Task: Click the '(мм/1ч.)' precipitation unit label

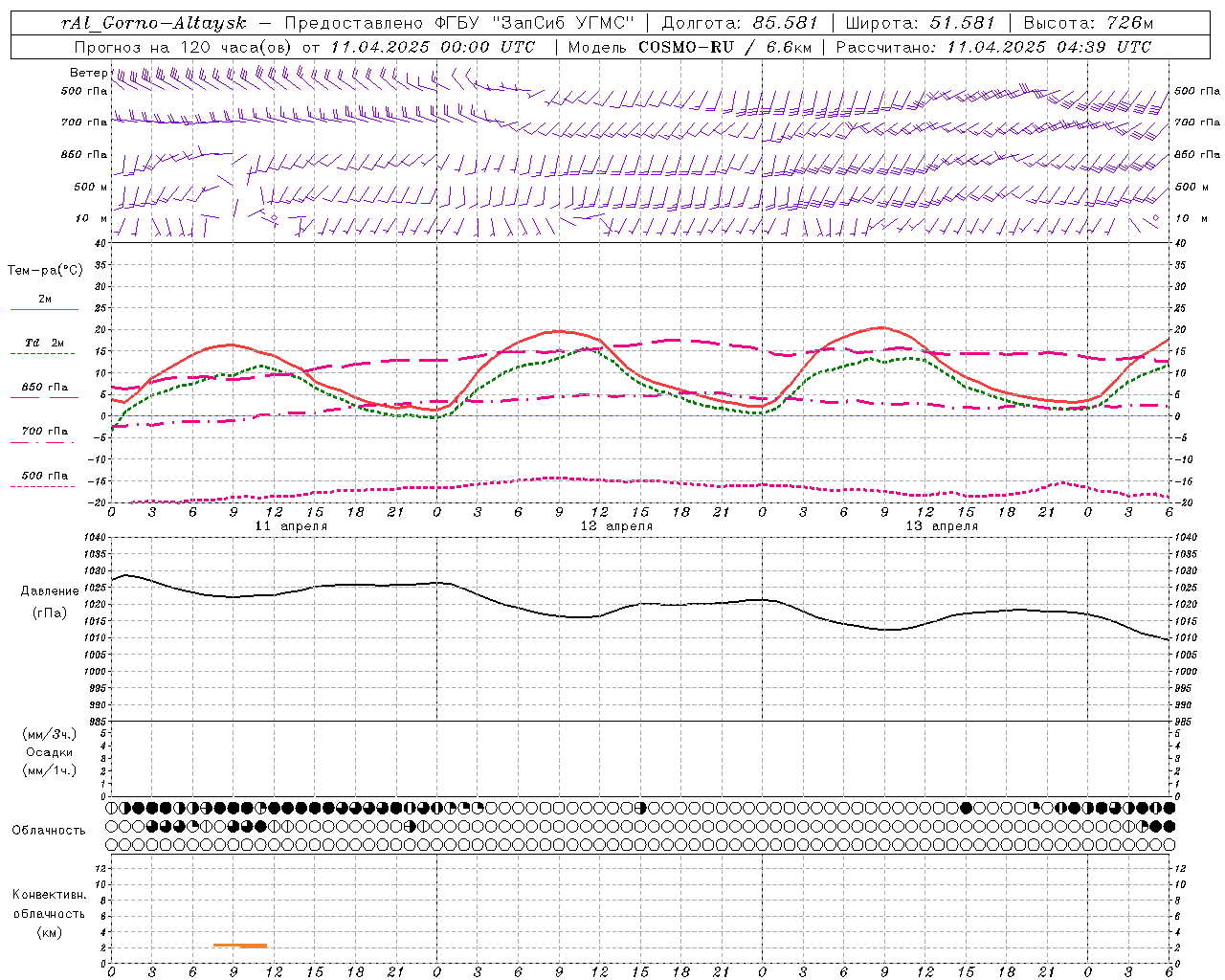Action: (50, 770)
